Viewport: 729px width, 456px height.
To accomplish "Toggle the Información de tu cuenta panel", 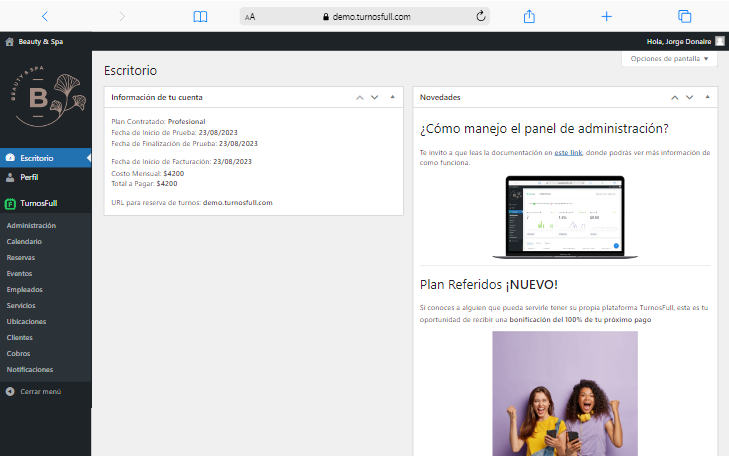I will [392, 97].
